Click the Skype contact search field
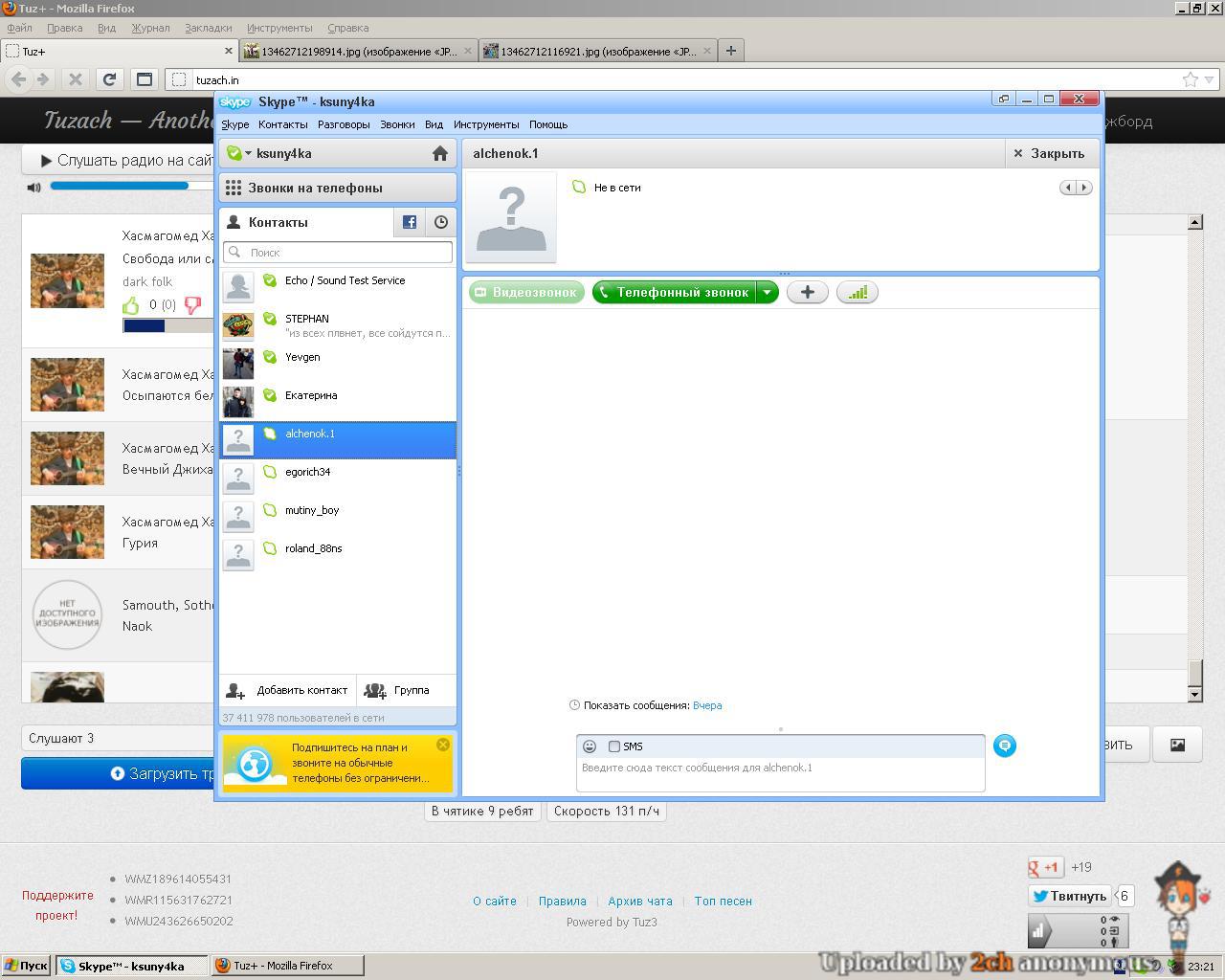The height and width of the screenshot is (980, 1225). pyautogui.click(x=338, y=252)
